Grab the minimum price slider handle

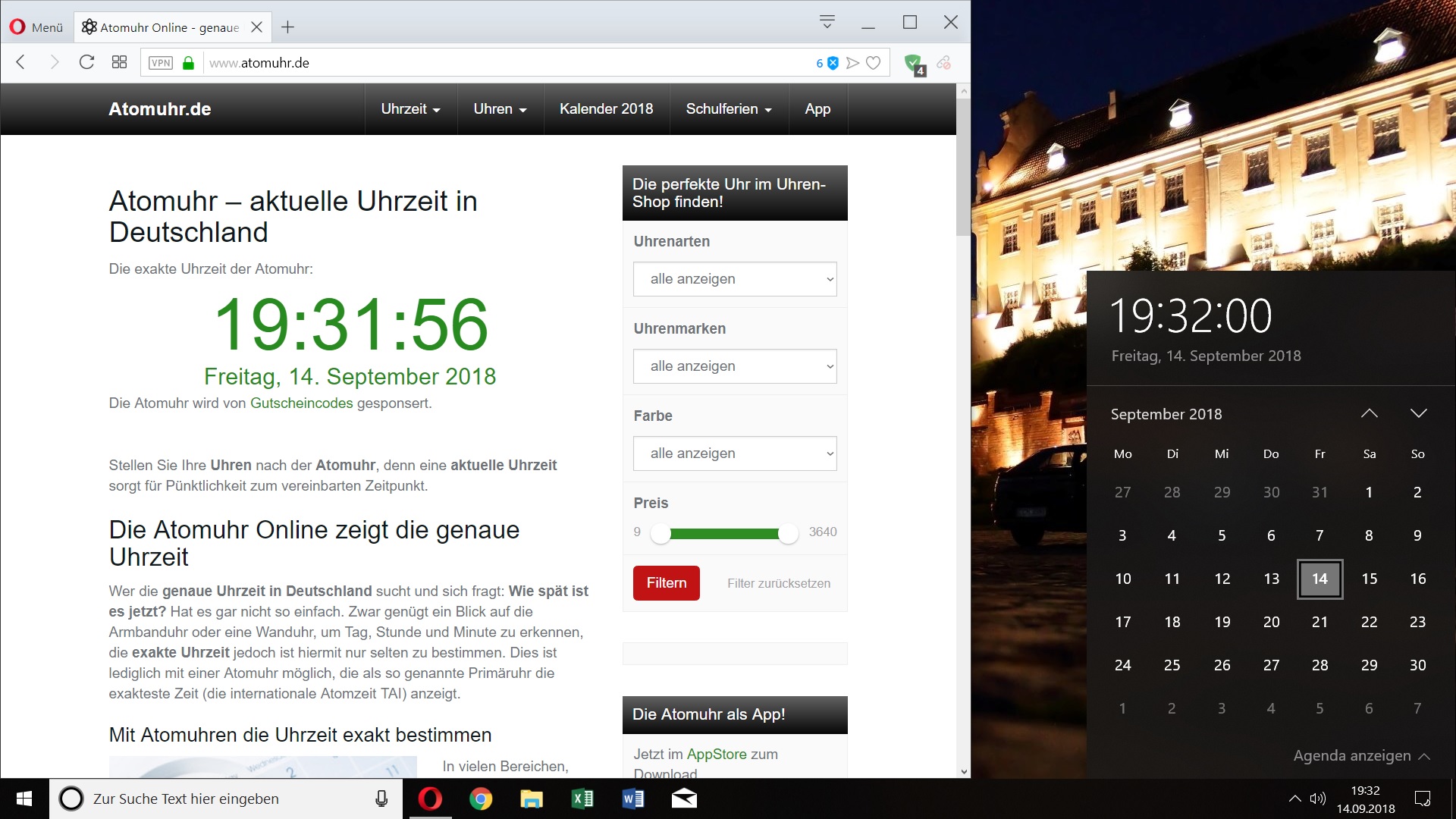[661, 534]
